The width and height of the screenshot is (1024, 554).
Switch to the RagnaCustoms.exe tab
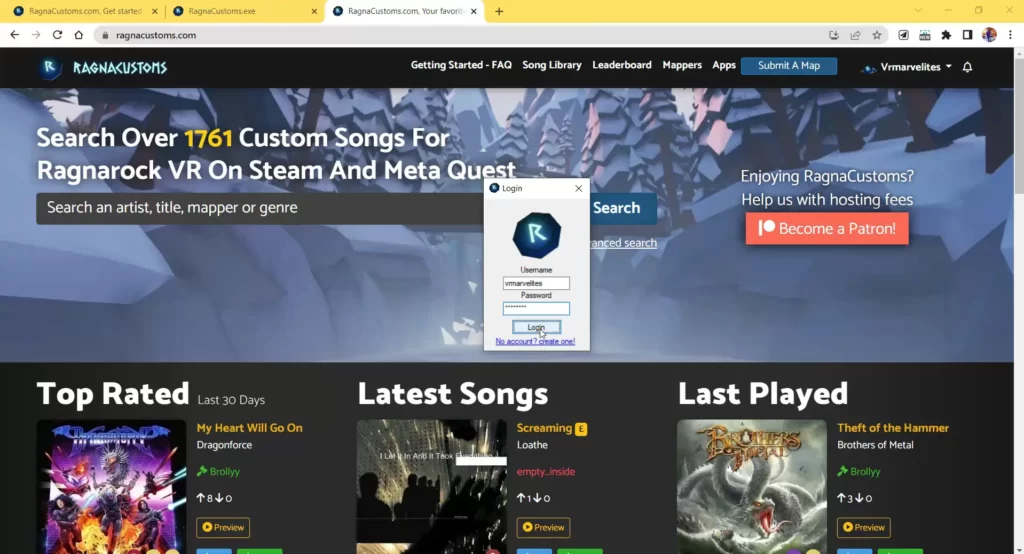[244, 11]
